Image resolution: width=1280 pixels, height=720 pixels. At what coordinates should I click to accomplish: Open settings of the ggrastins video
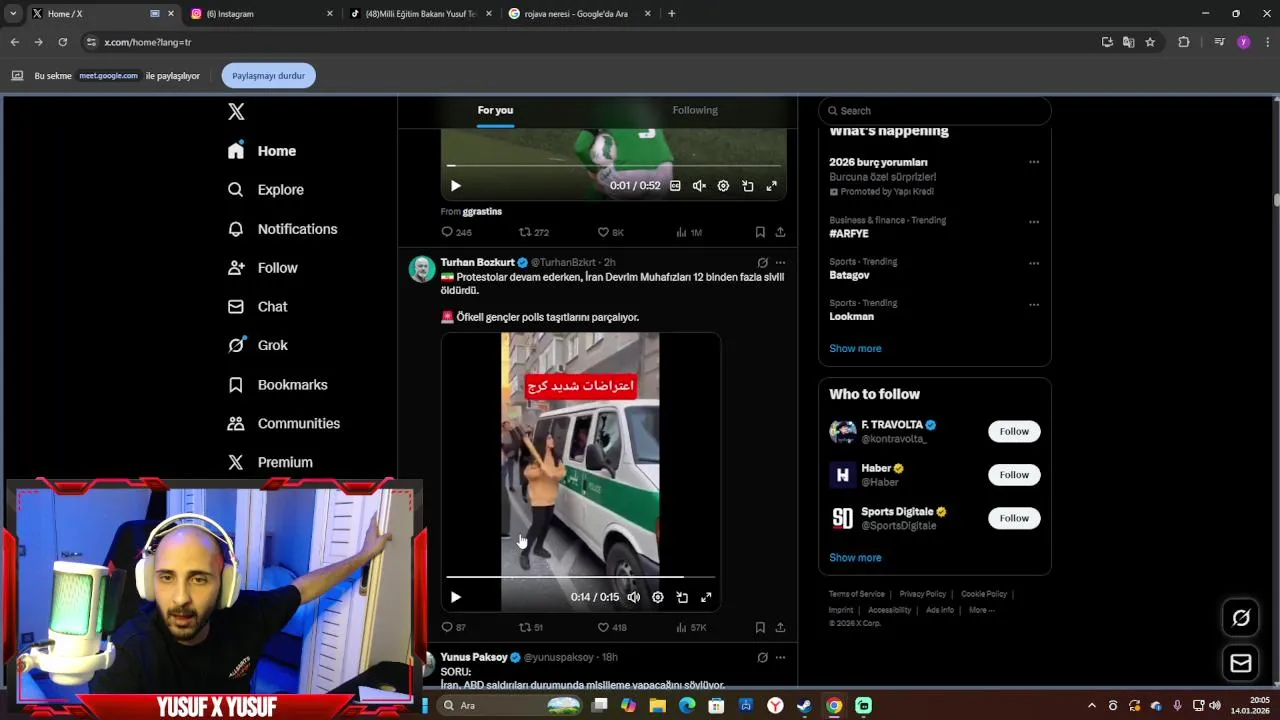coord(723,186)
